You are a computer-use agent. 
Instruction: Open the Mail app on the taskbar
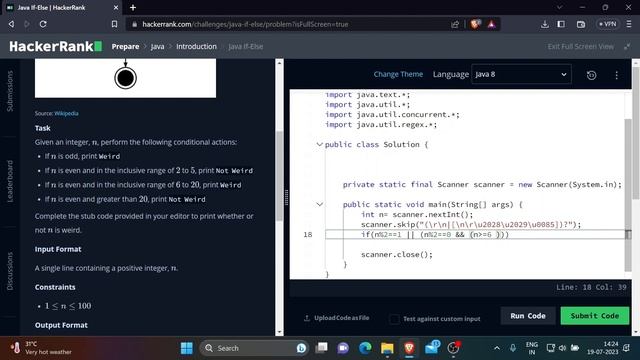432,348
